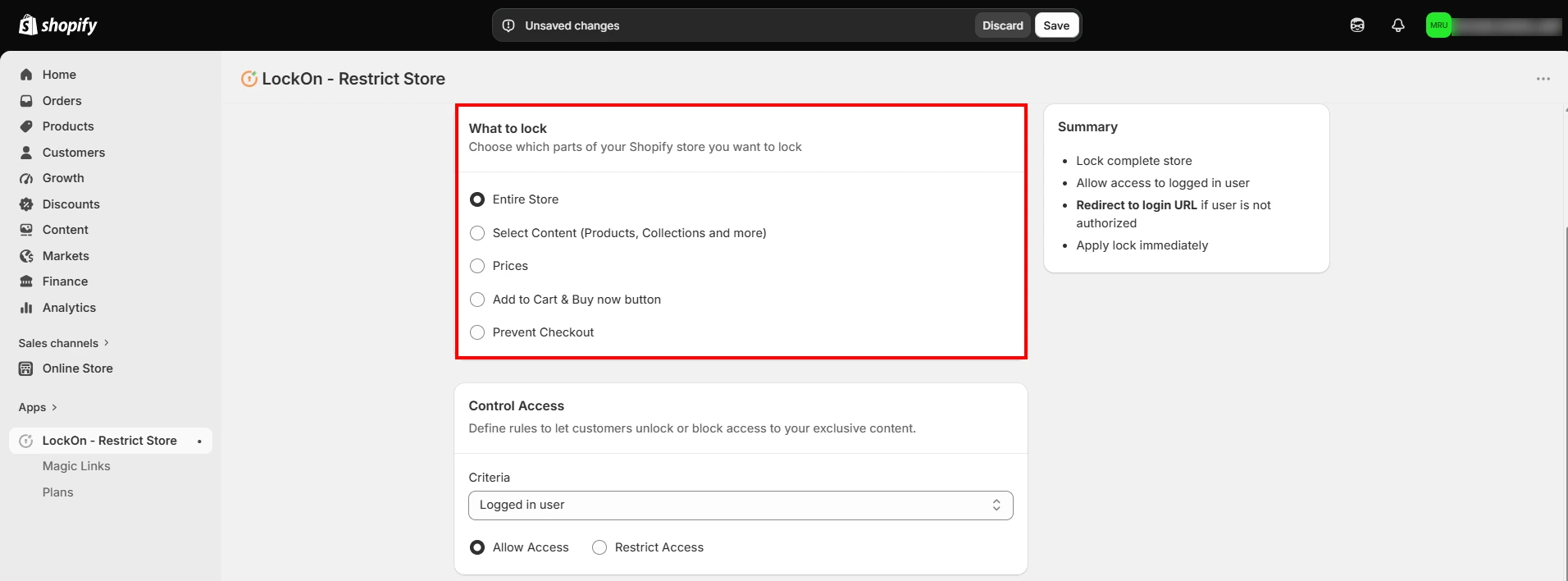Viewport: 1568px width, 581px height.
Task: Open Plans in sidebar
Action: pyautogui.click(x=58, y=492)
